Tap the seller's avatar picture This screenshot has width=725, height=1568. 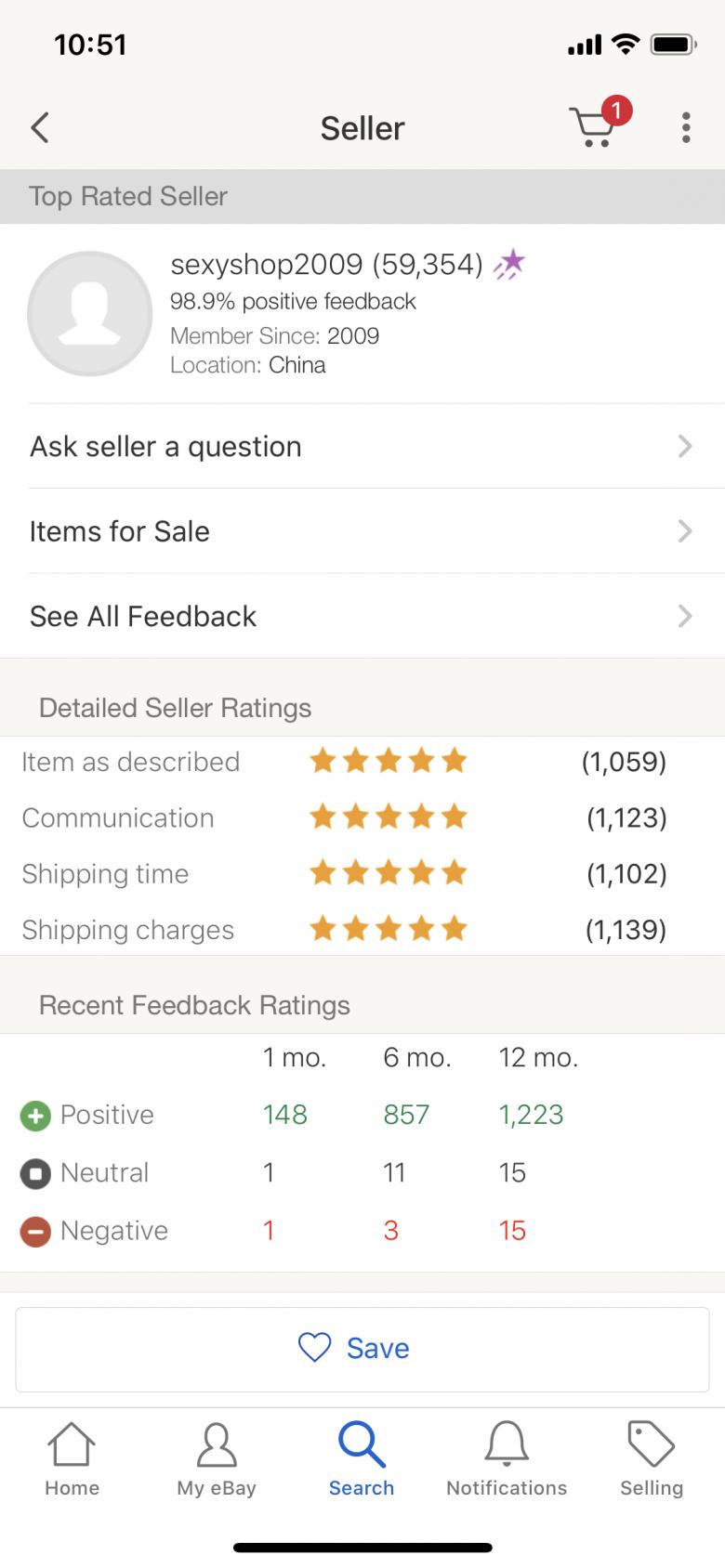tap(90, 314)
